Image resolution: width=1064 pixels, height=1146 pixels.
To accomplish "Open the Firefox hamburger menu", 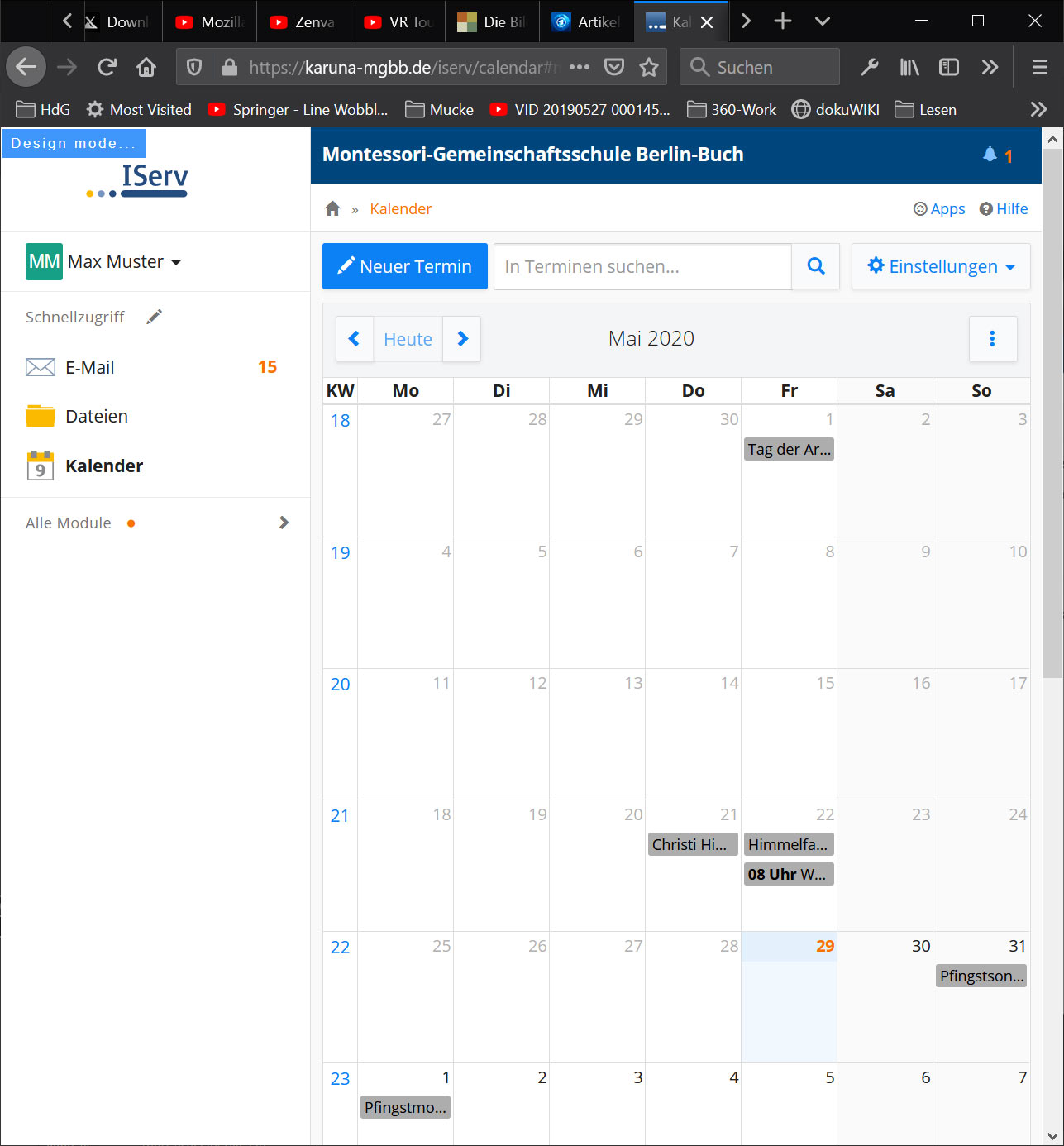I will coord(1040,67).
